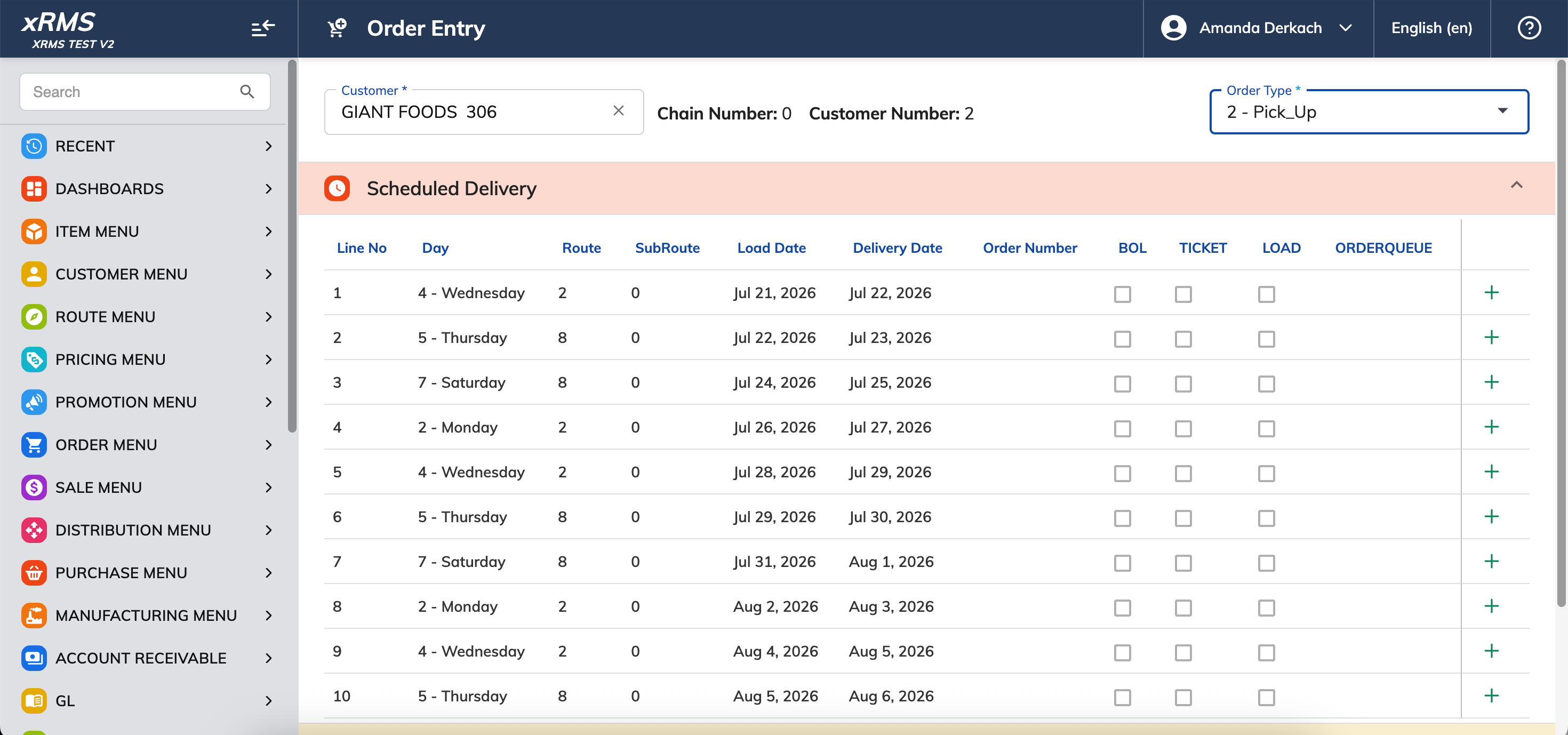Switch language via English (en) button
This screenshot has height=735, width=1568.
point(1431,28)
